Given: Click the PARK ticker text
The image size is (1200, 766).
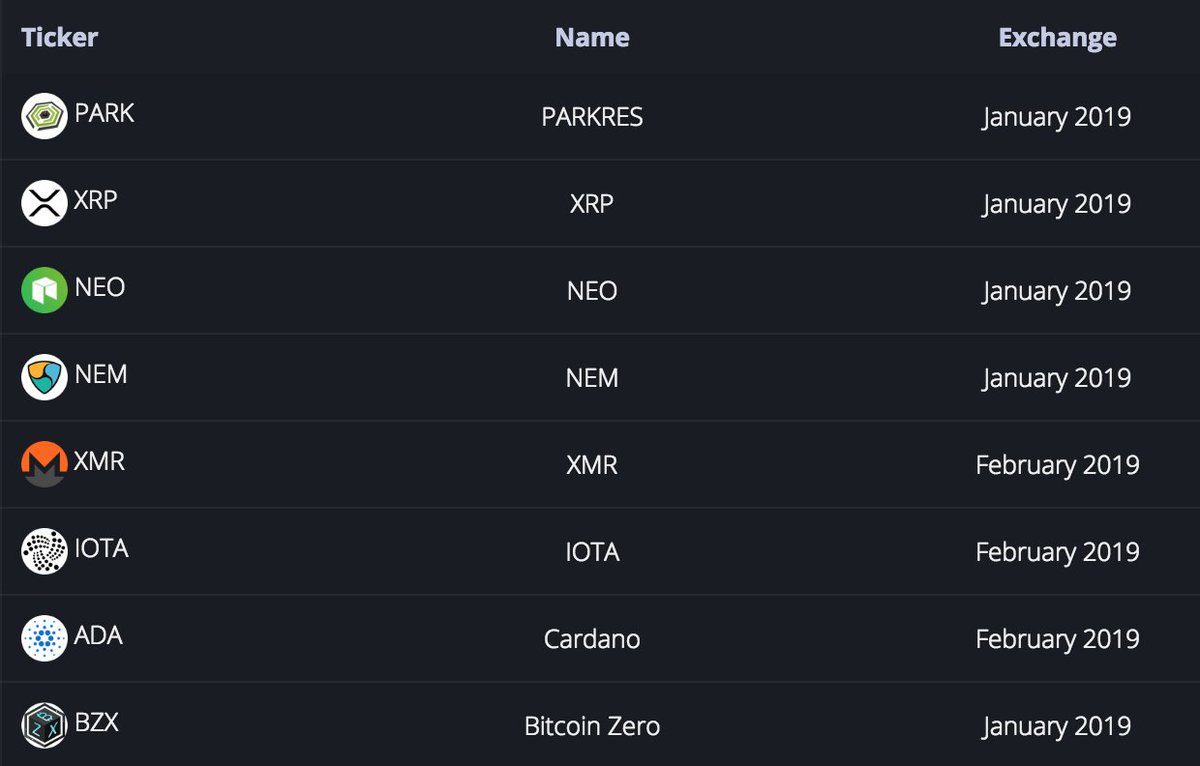Looking at the screenshot, I should 104,113.
